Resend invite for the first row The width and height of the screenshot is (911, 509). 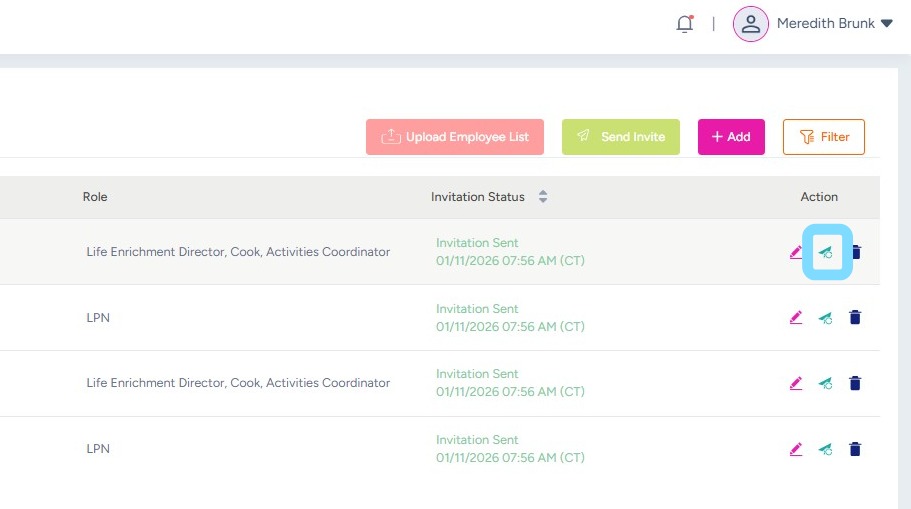tap(826, 252)
